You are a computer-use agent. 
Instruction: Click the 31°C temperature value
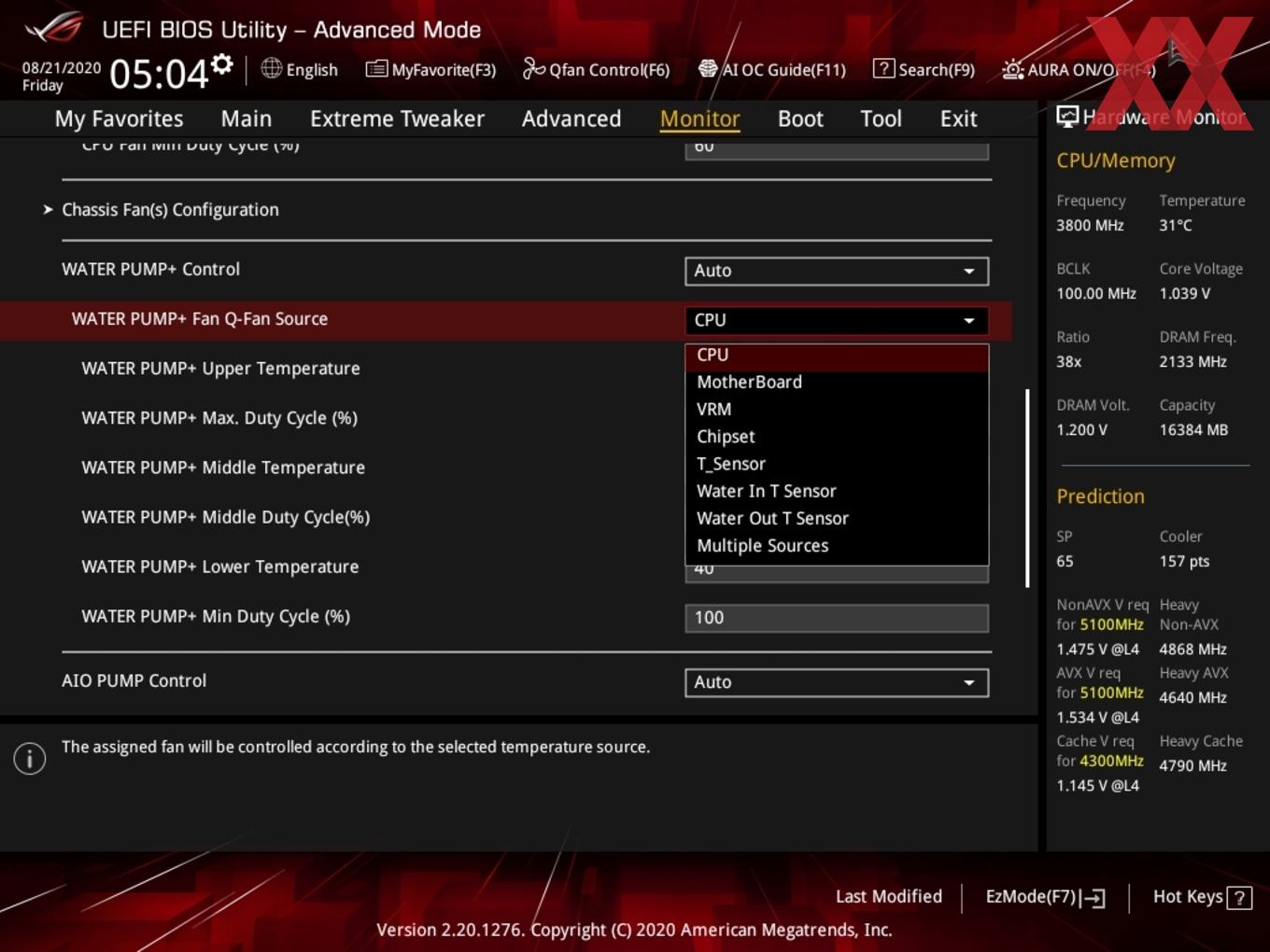click(x=1176, y=225)
